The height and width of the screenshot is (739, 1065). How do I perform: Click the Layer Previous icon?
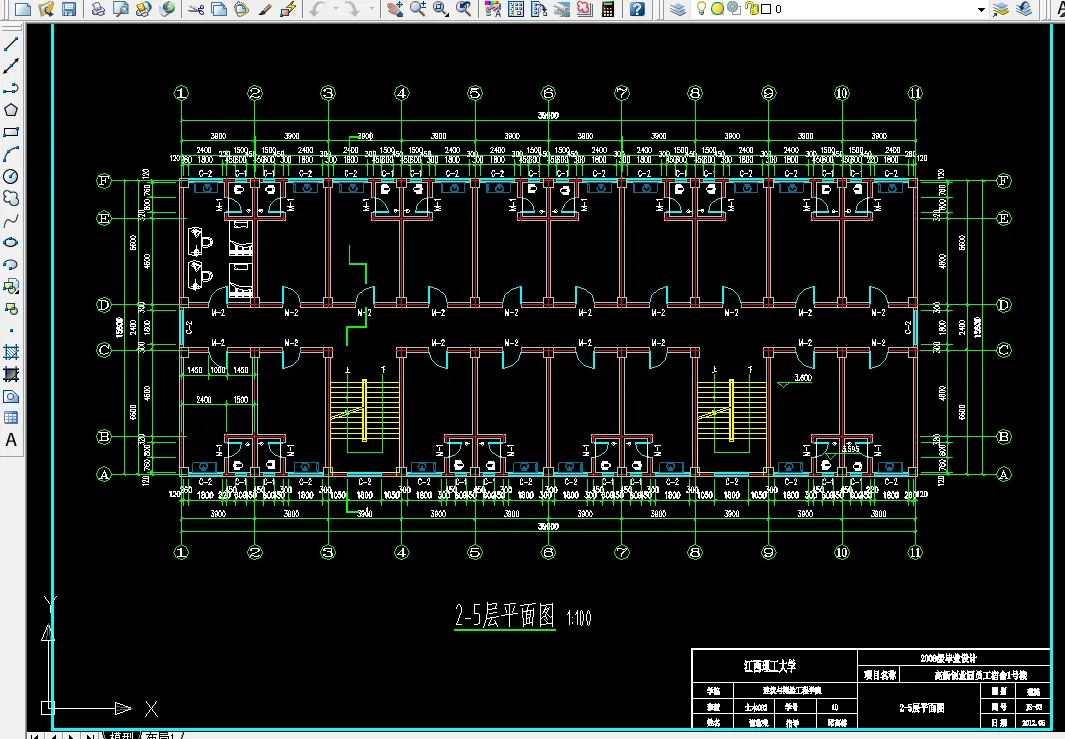click(x=1024, y=9)
